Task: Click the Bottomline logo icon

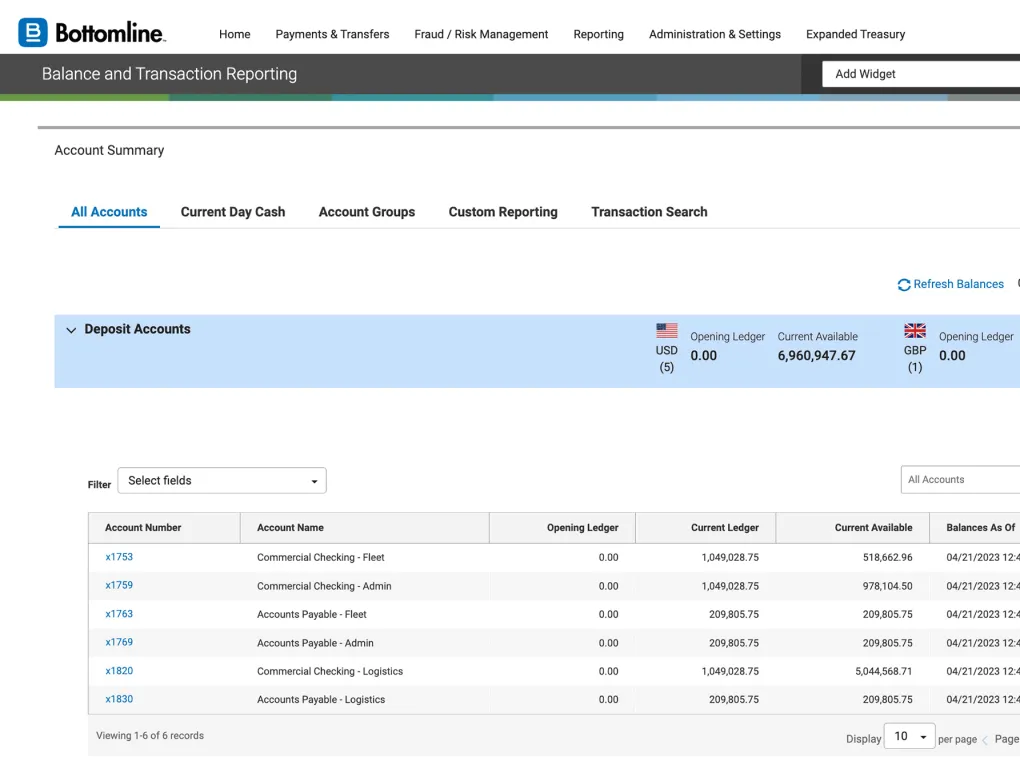Action: coord(33,33)
